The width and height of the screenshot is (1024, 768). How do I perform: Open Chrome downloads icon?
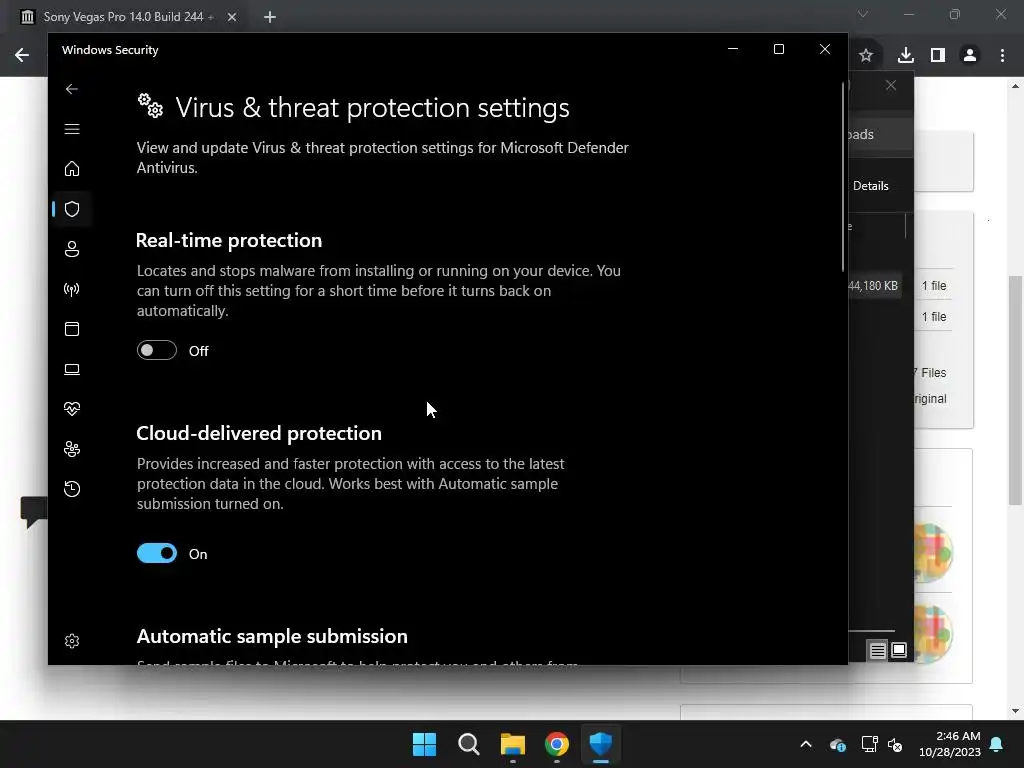point(905,55)
